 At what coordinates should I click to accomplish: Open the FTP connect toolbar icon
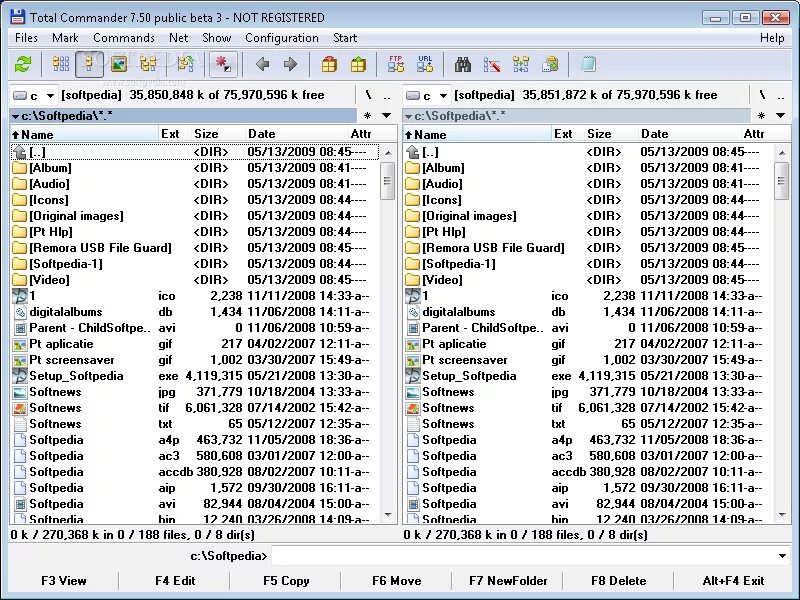(x=396, y=64)
